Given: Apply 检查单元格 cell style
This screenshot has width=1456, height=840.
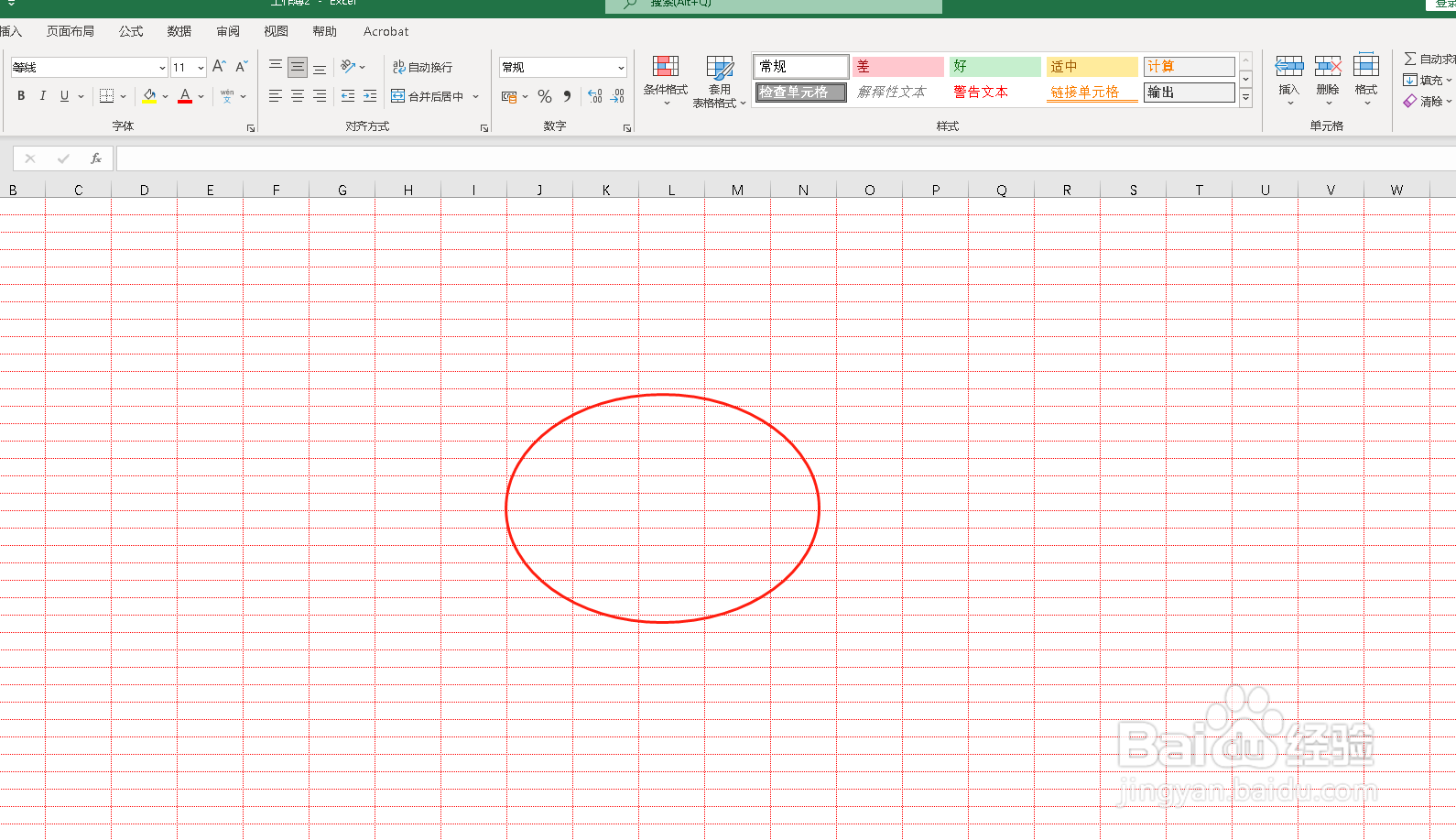Looking at the screenshot, I should [x=801, y=93].
